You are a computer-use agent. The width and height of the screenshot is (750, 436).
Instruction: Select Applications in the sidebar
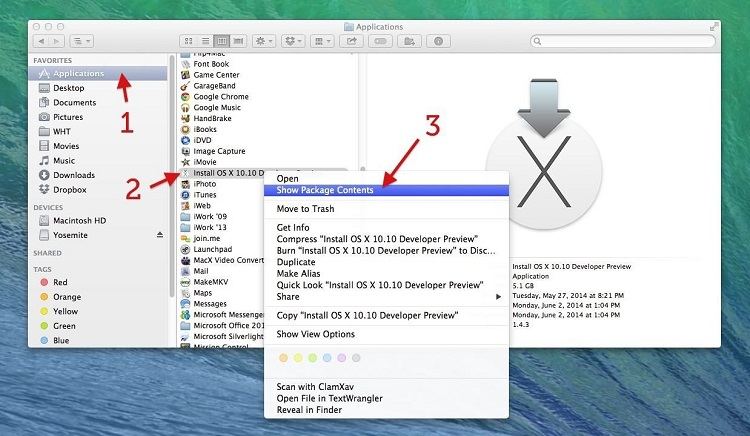pos(98,73)
